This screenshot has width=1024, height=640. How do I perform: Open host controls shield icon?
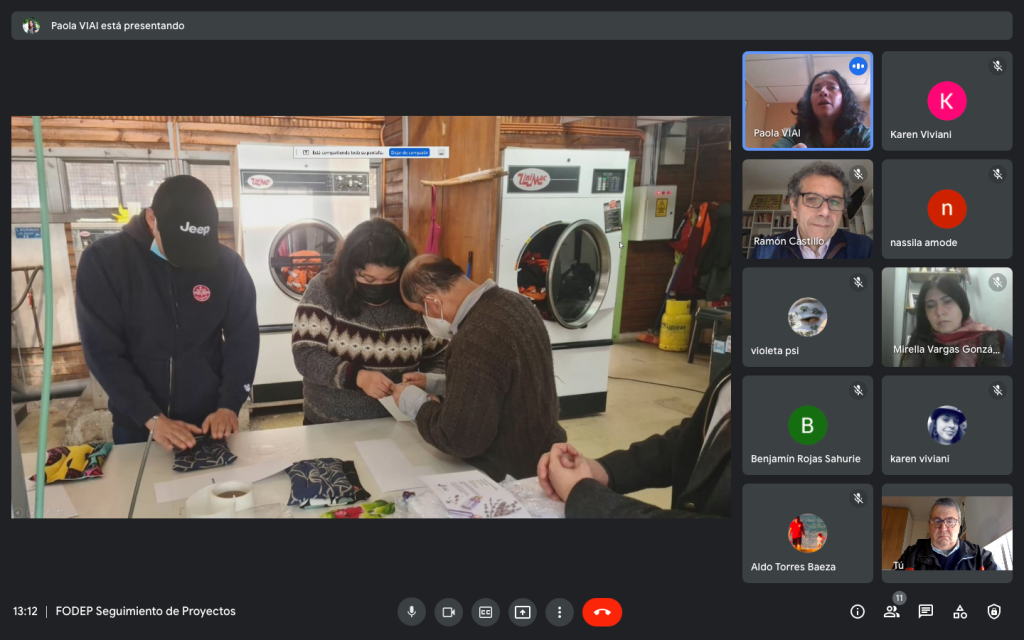994,612
